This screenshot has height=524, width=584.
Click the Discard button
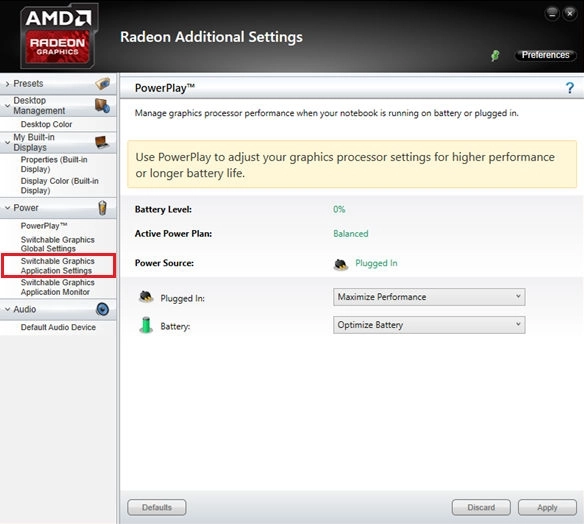[x=481, y=507]
